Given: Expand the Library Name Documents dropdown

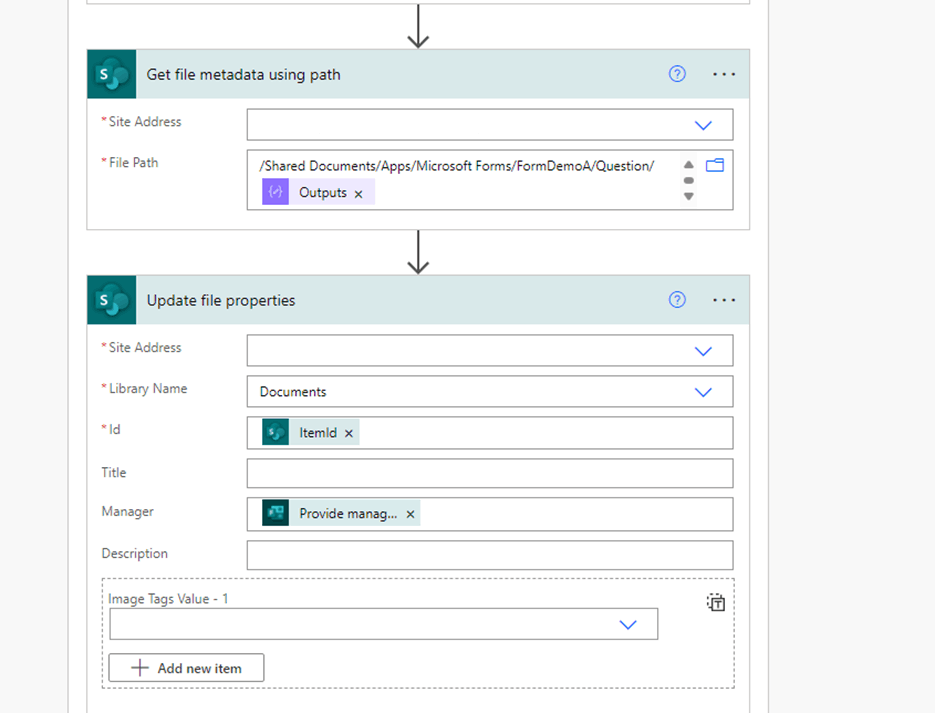Looking at the screenshot, I should coord(703,392).
